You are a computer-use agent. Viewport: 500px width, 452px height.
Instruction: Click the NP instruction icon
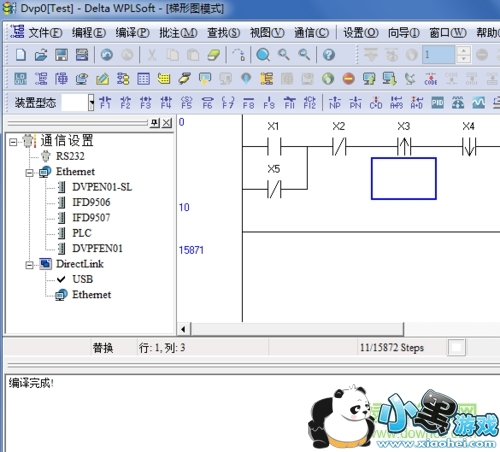[x=335, y=103]
